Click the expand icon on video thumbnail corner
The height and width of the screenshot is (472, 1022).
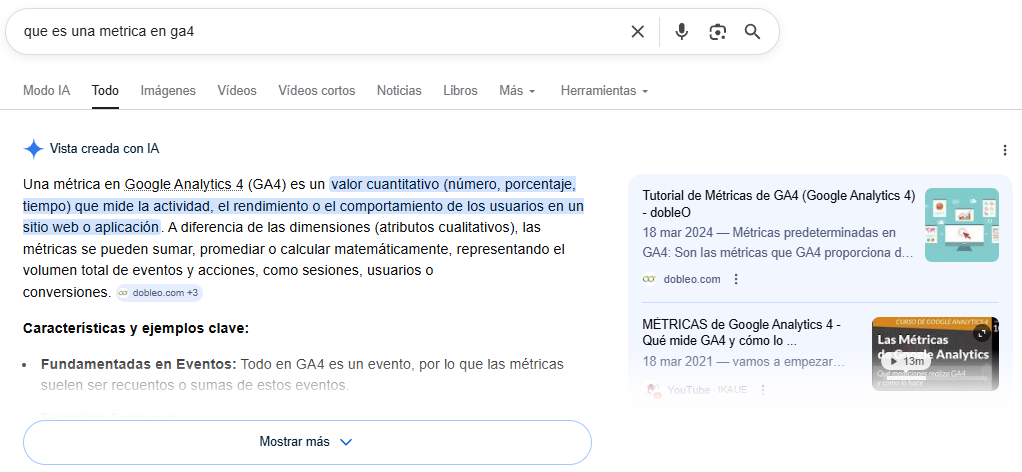[x=982, y=333]
